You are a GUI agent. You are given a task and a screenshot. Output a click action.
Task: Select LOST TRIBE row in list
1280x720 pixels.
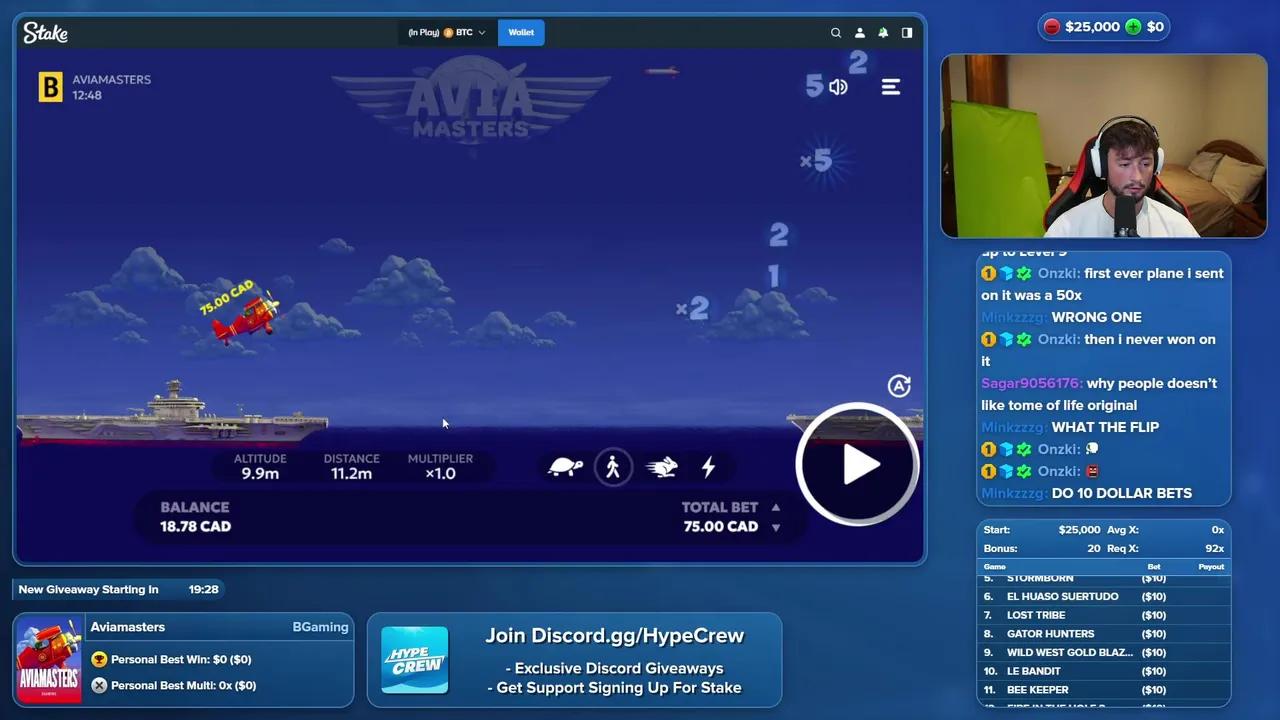click(x=1104, y=615)
